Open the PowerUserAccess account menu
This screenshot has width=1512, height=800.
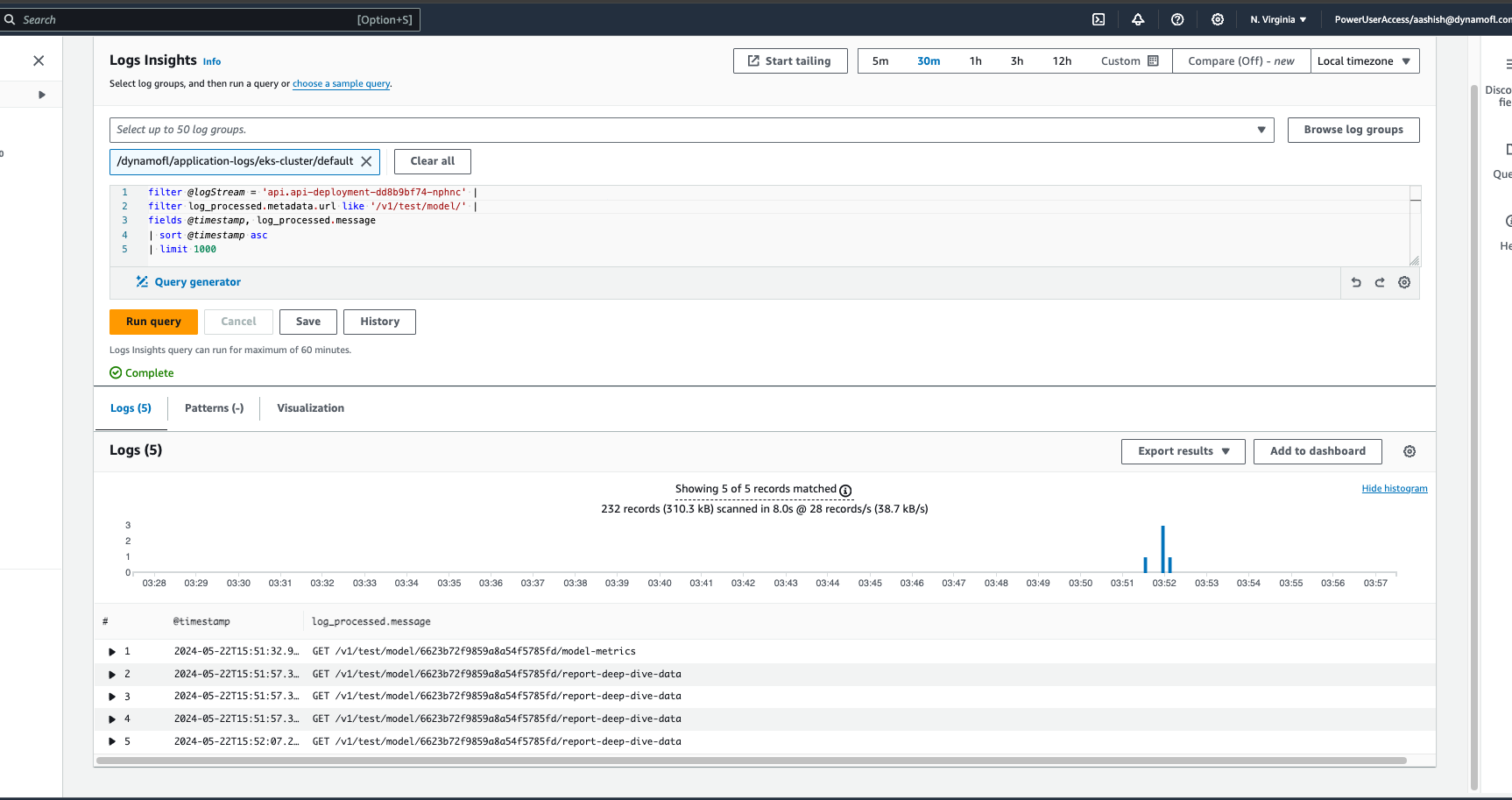(x=1423, y=19)
